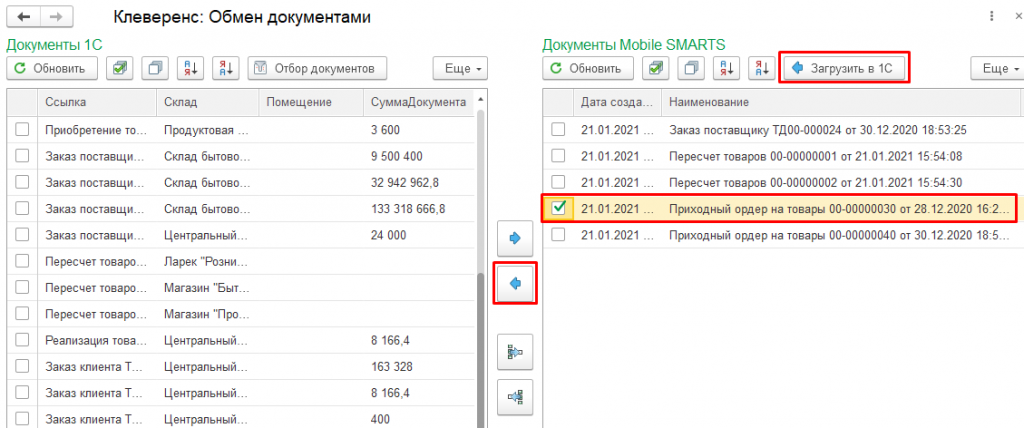Sort Mobile SMARTS documents descending
1024x428 pixels.
click(x=762, y=68)
